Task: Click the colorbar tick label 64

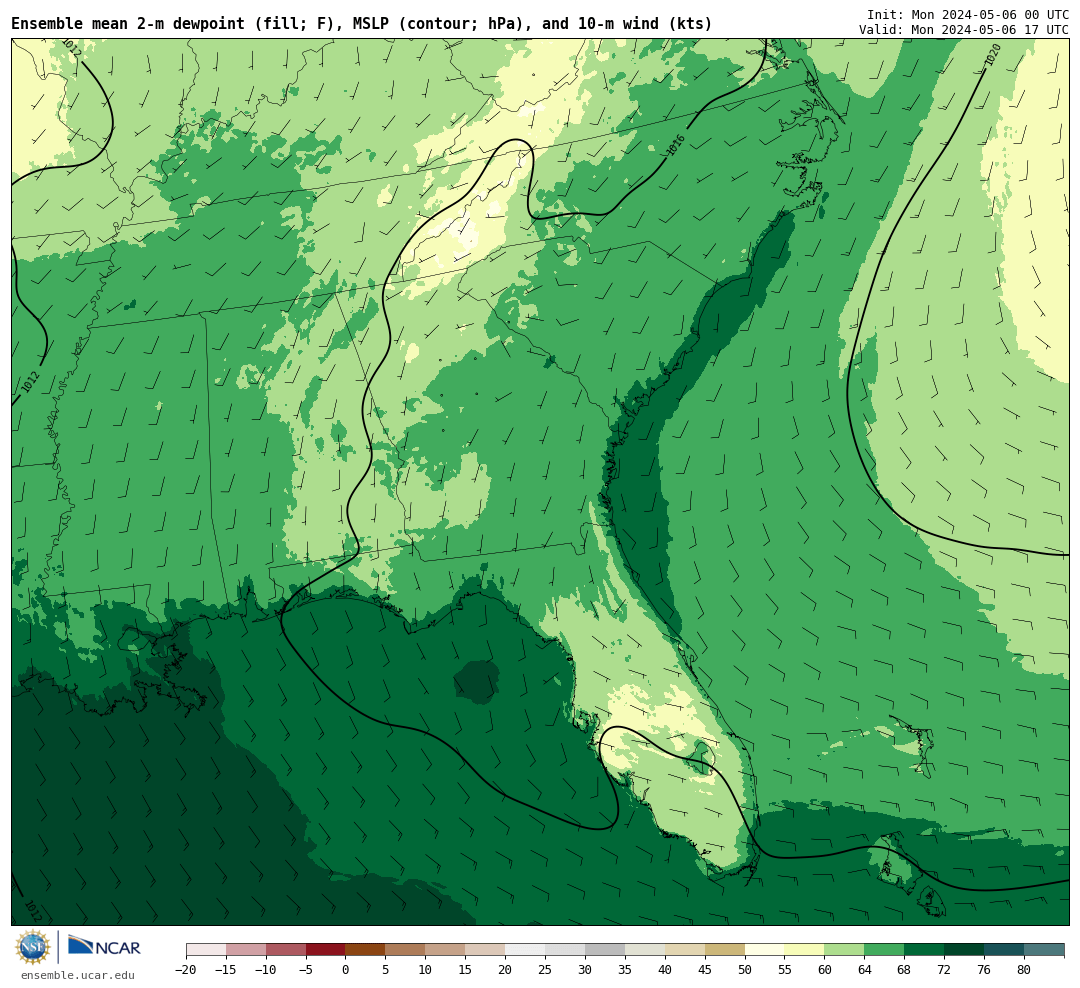Action: [865, 970]
